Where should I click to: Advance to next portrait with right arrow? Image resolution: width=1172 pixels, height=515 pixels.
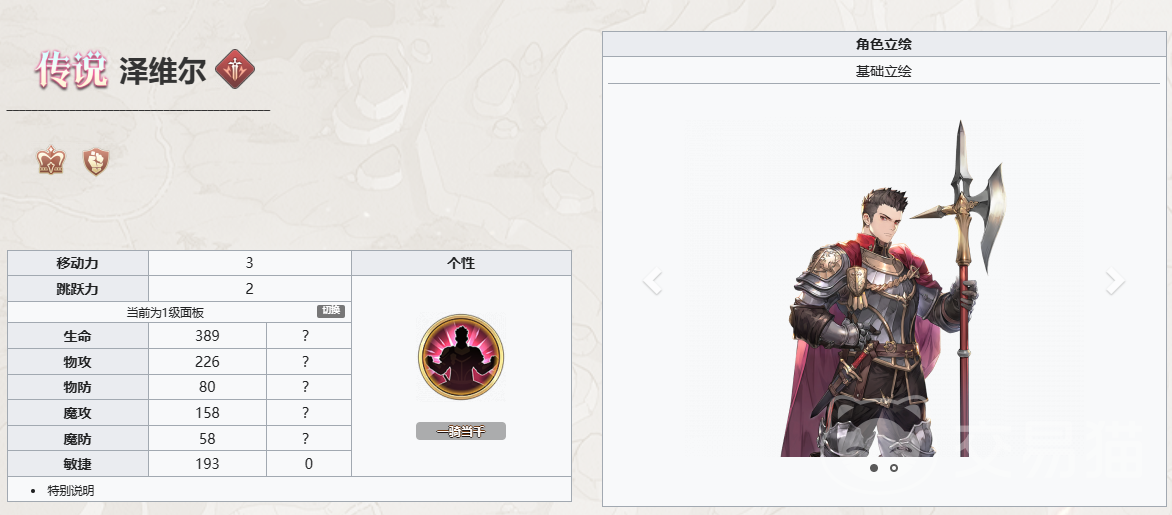(1115, 281)
